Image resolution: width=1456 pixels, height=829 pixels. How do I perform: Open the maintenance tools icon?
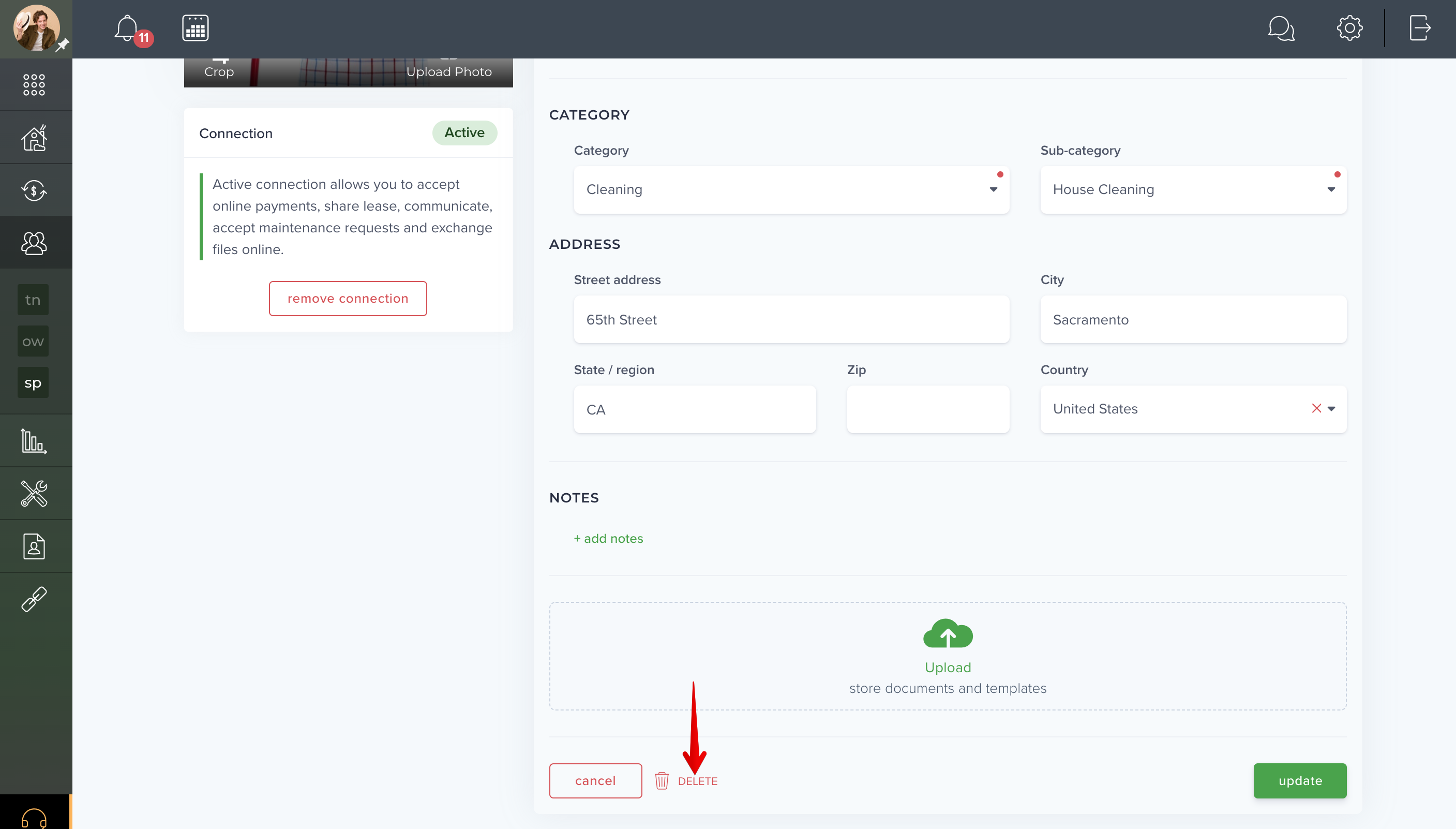coord(34,494)
